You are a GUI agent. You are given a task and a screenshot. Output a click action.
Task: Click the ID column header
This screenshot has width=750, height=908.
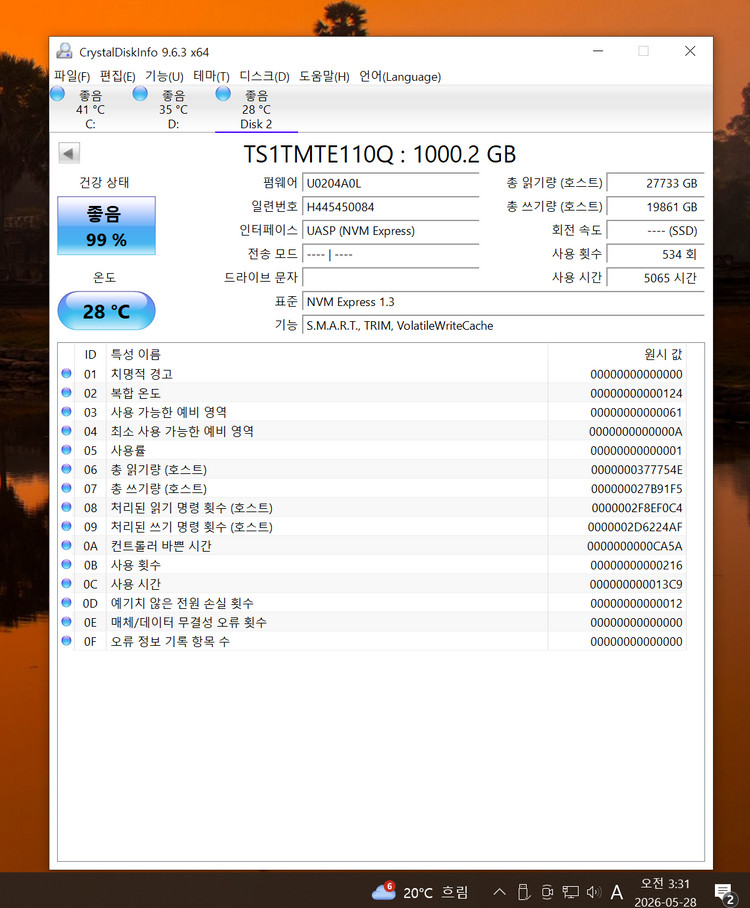pos(90,354)
